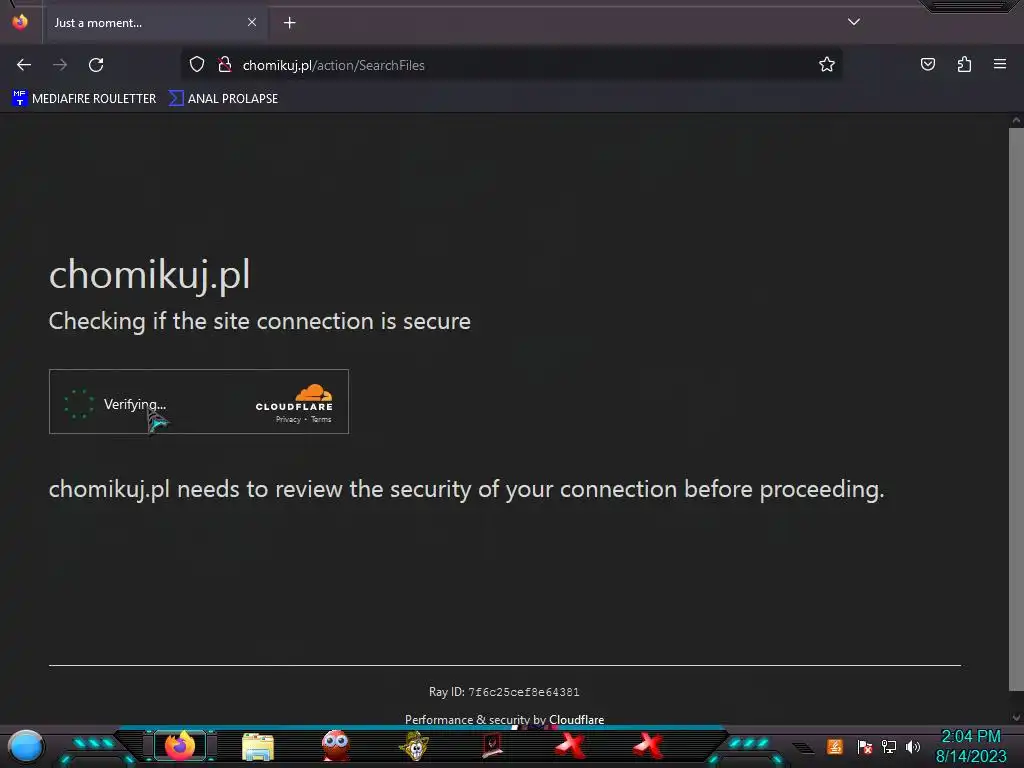Go back to the previous page
The image size is (1024, 768).
[24, 65]
